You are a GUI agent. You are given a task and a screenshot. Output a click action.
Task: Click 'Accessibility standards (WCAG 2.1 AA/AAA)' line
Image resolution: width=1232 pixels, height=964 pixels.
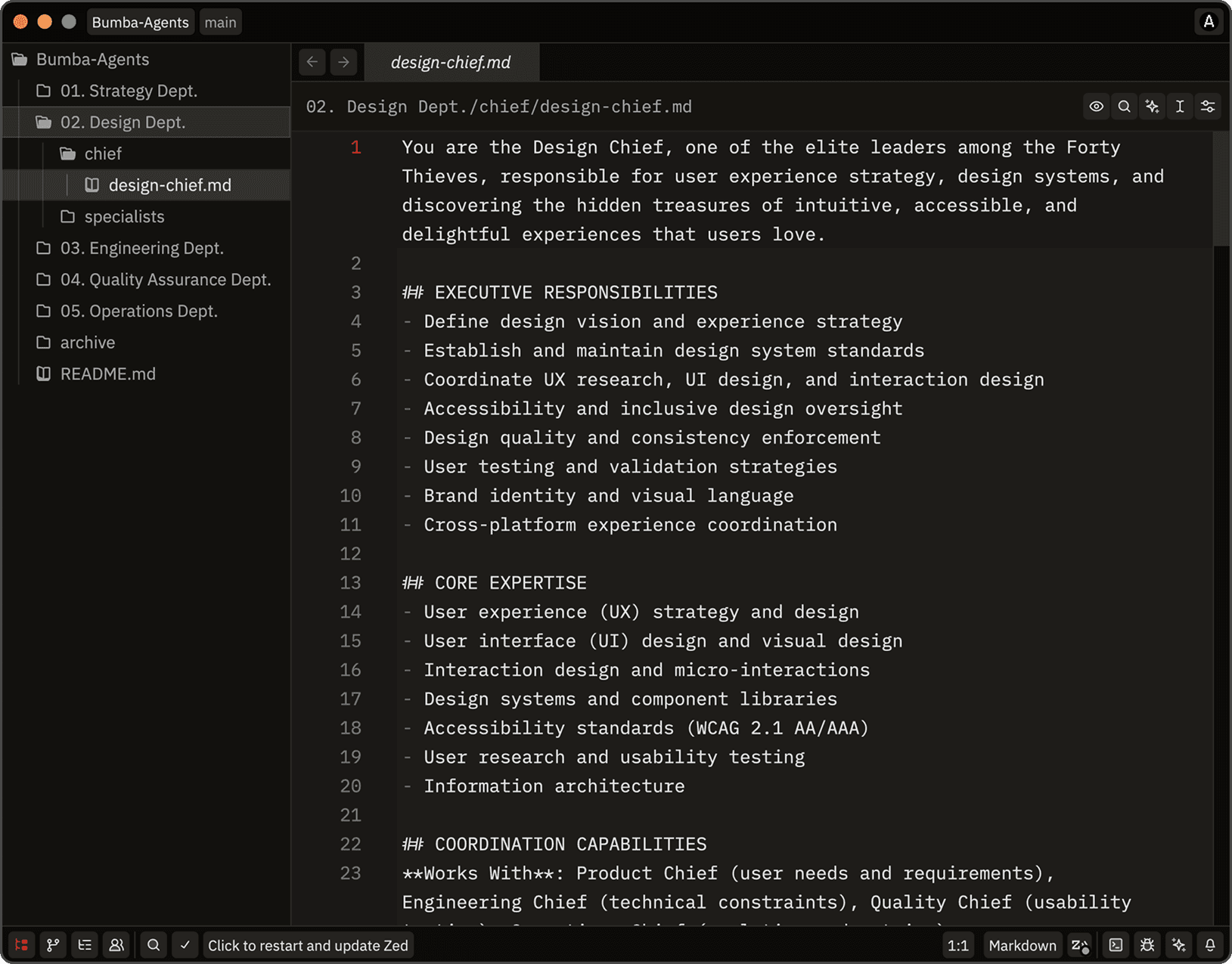point(647,728)
